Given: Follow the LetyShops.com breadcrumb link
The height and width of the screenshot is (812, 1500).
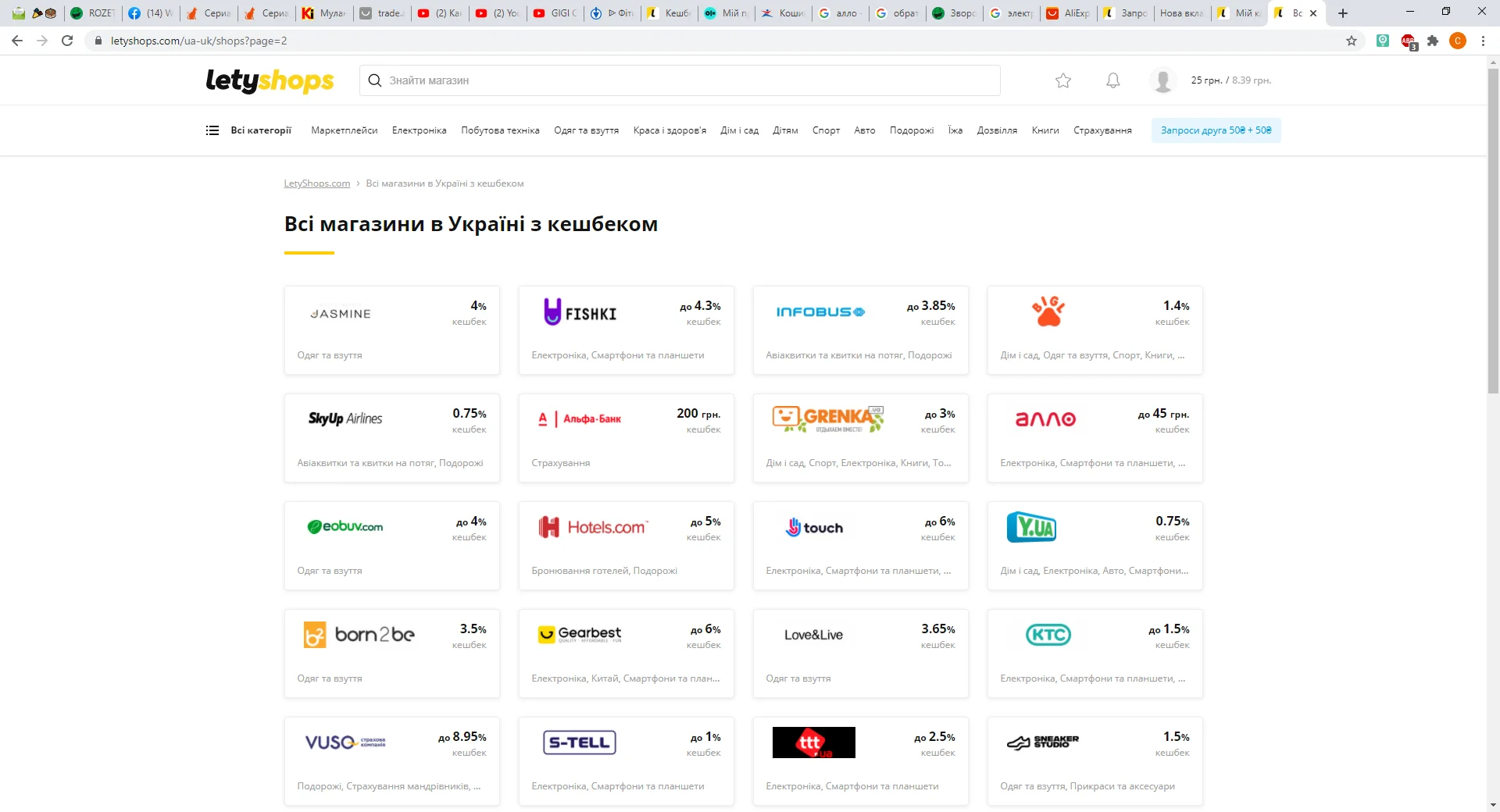Looking at the screenshot, I should (x=317, y=183).
